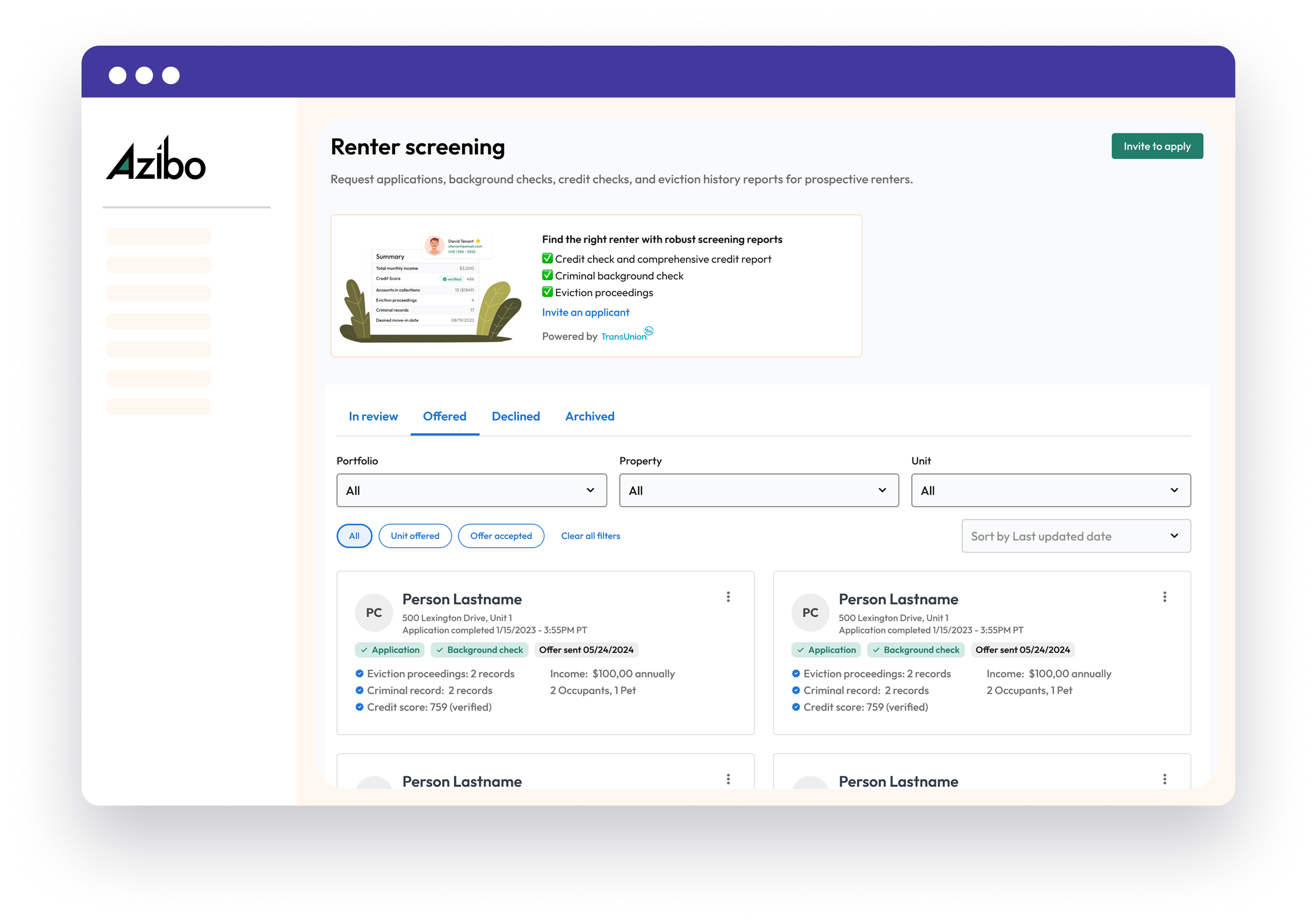Open Person Lastname on first left card
The height and width of the screenshot is (922, 1316).
(x=462, y=599)
